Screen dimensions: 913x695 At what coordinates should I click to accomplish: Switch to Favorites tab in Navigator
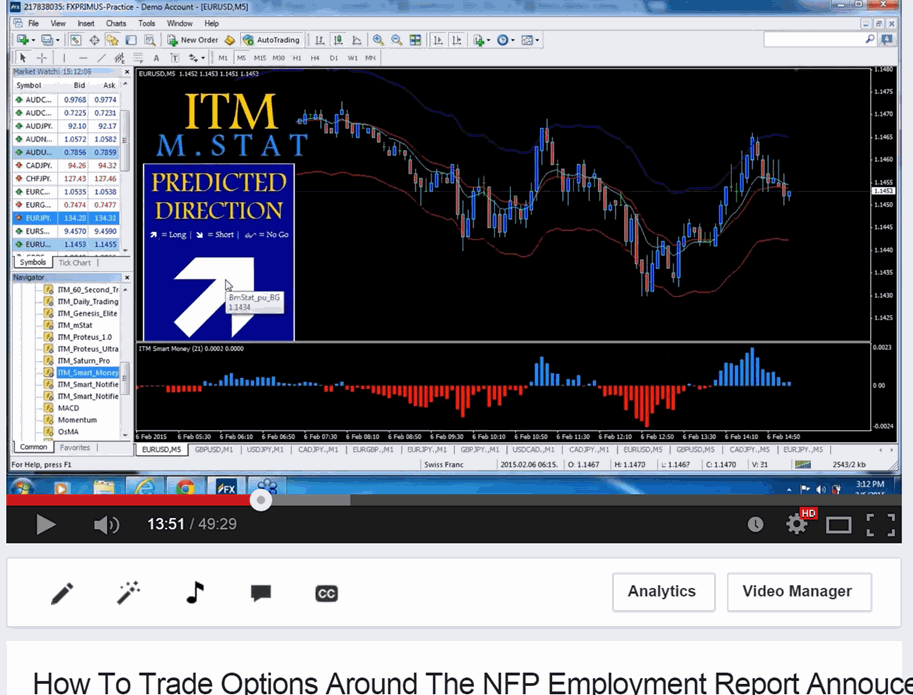75,448
